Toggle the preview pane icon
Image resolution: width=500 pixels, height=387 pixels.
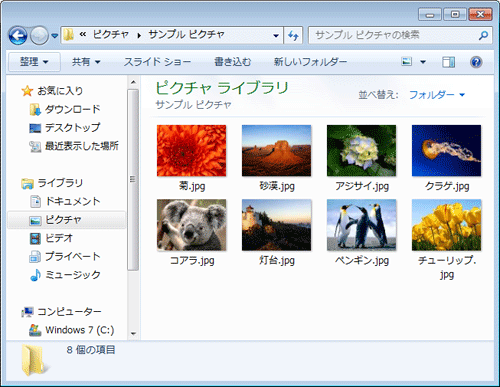(x=448, y=62)
